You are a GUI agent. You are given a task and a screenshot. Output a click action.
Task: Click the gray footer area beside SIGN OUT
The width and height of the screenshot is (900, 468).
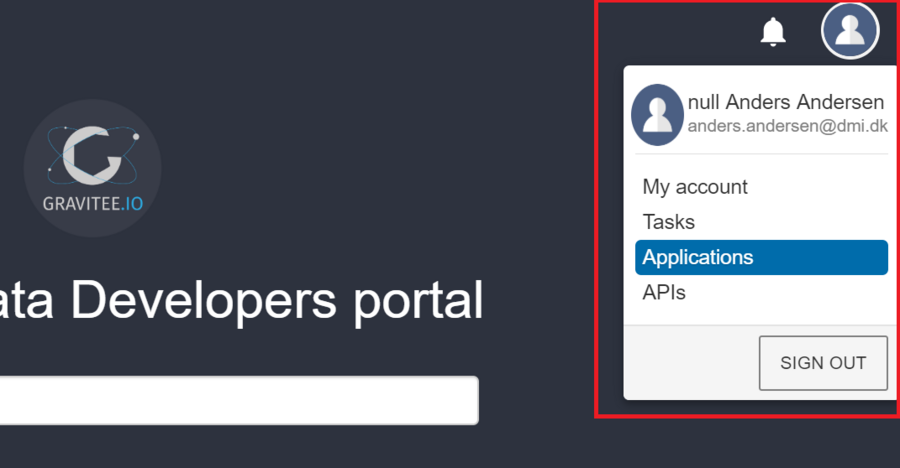690,362
